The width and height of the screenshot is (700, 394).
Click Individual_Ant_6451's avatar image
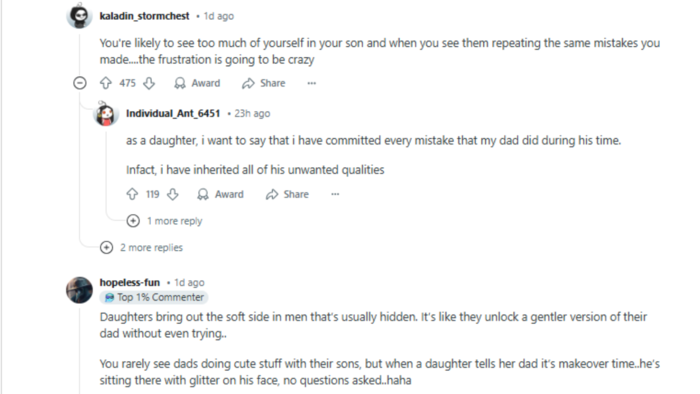coord(106,114)
